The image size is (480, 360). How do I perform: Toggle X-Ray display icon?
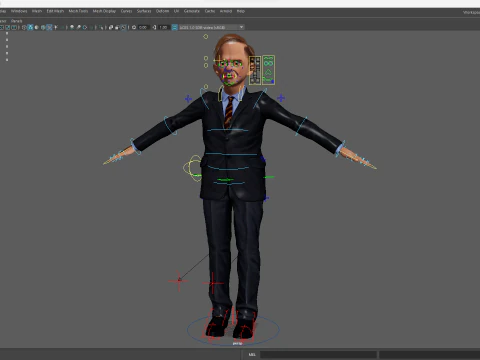pyautogui.click(x=111, y=27)
